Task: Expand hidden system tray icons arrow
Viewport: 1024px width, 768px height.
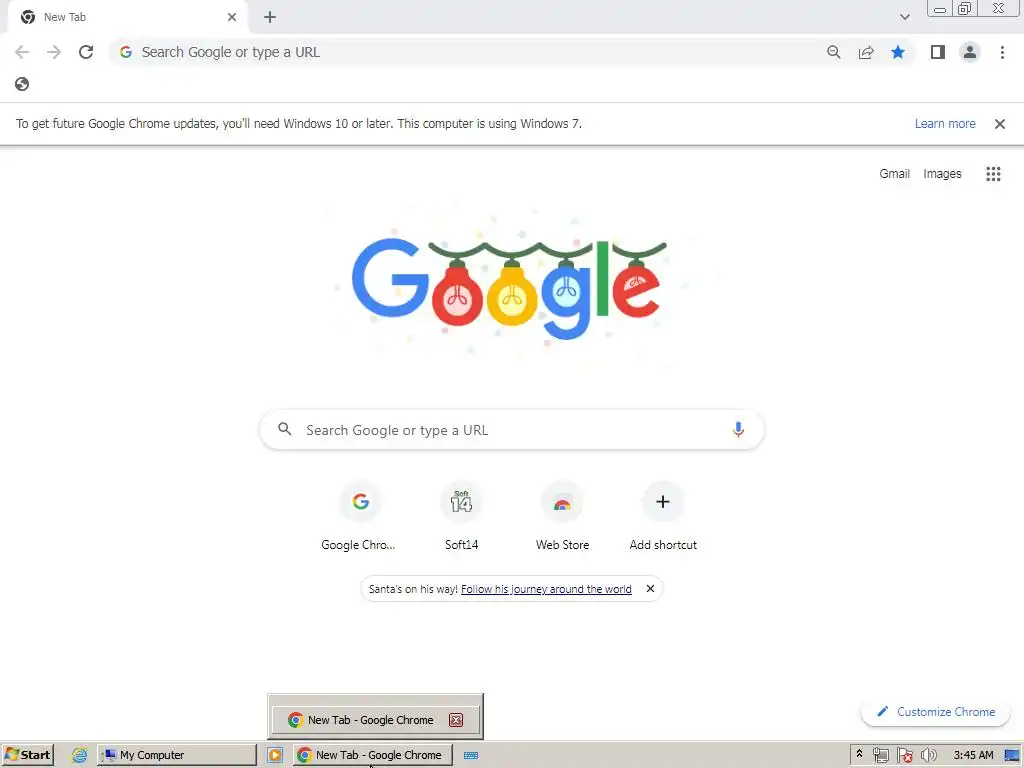Action: (859, 754)
